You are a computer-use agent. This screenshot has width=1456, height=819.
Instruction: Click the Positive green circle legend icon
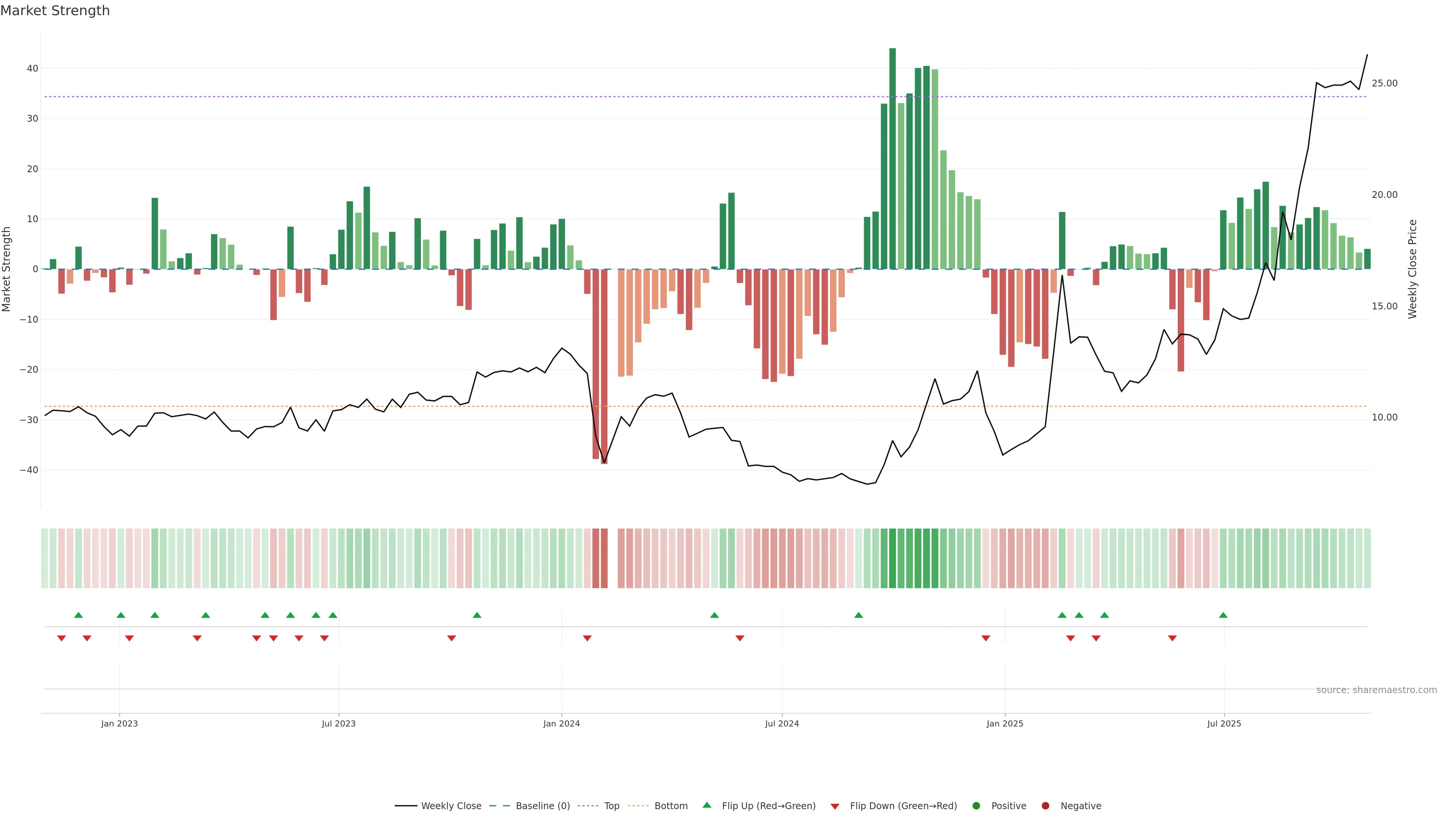click(976, 805)
